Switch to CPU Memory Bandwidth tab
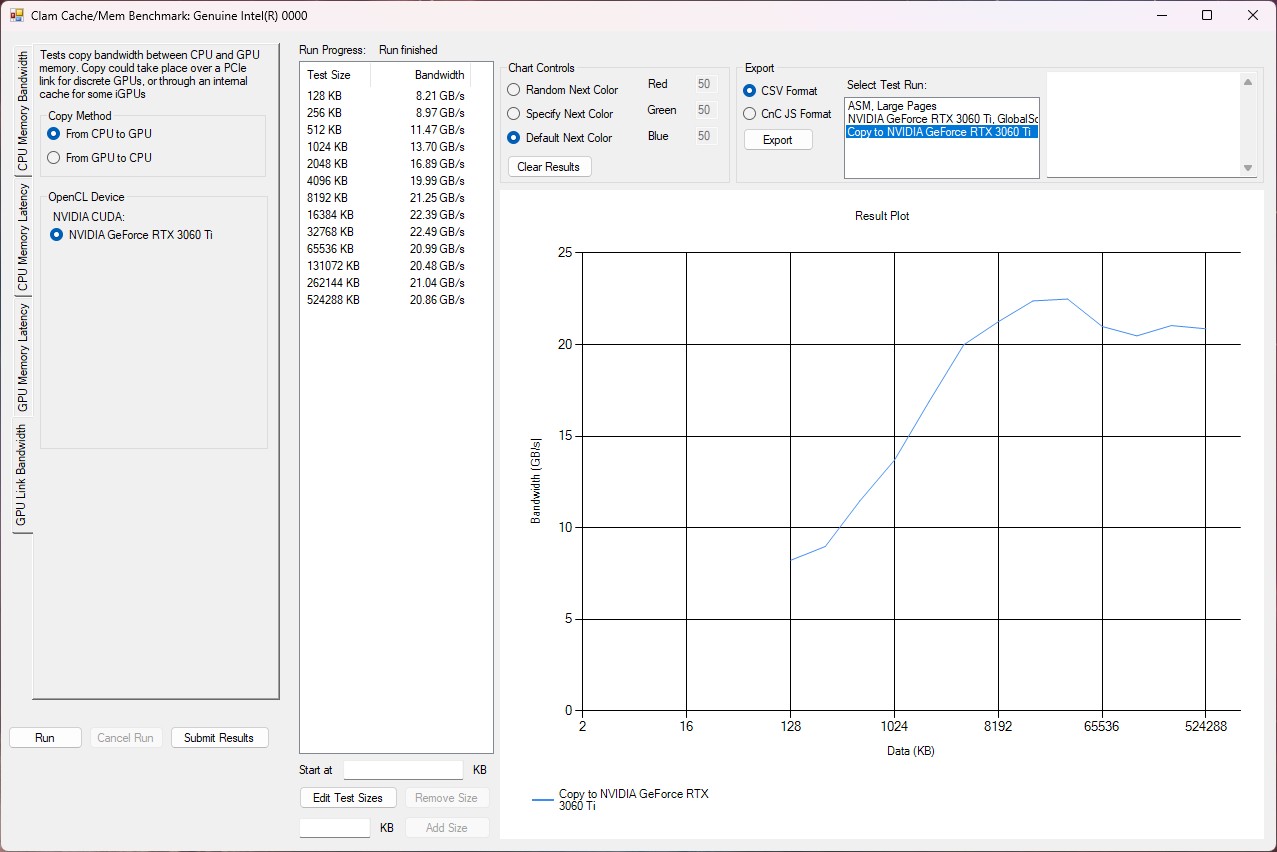This screenshot has height=852, width=1277. [23, 113]
